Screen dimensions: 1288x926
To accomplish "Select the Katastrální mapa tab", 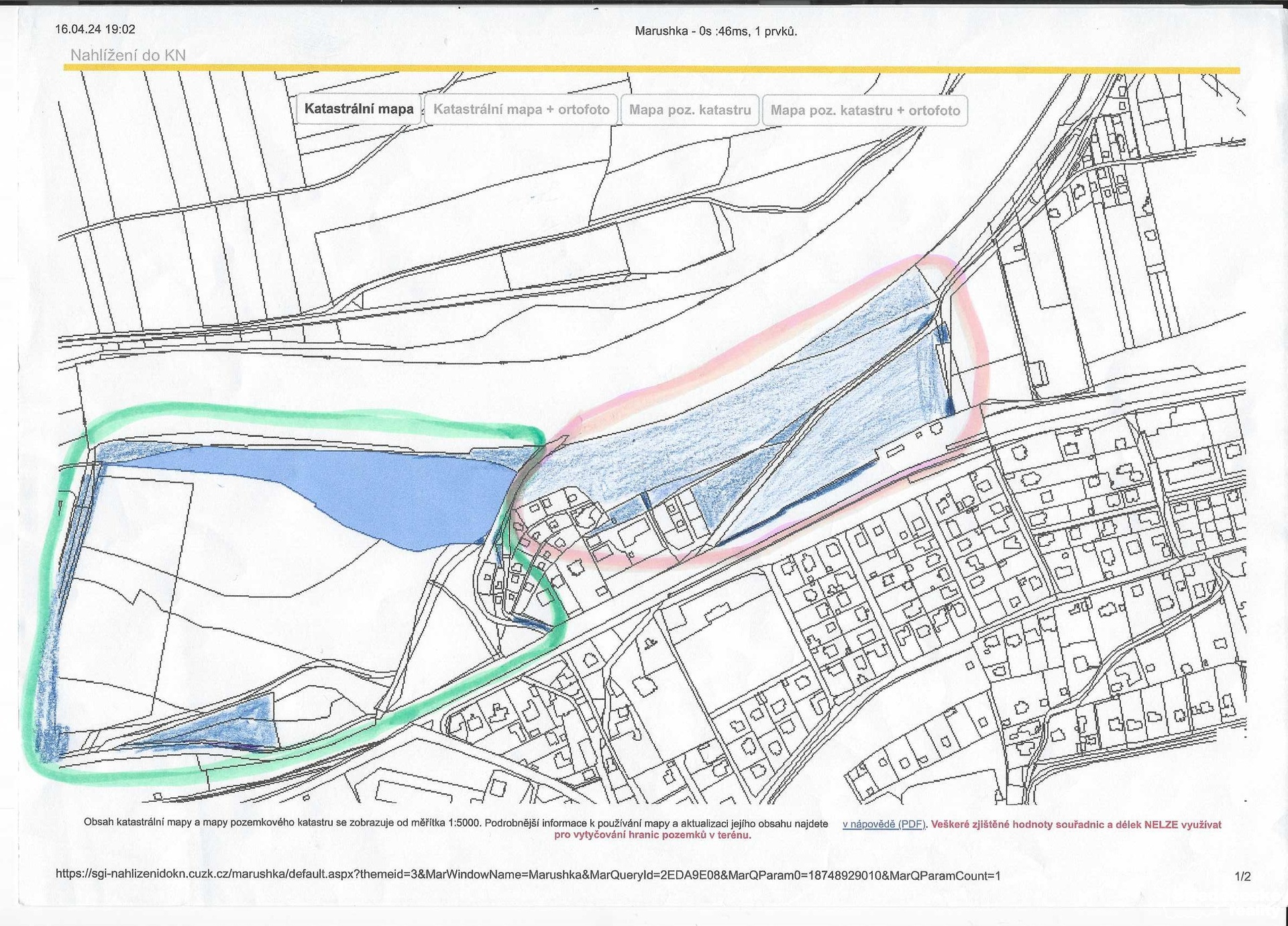I will point(359,109).
